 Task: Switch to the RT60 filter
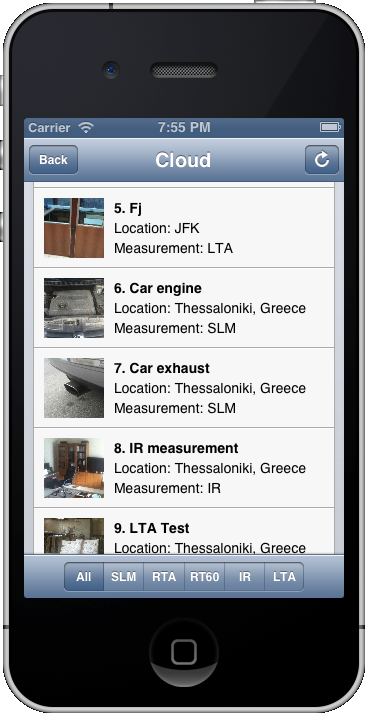click(x=204, y=577)
